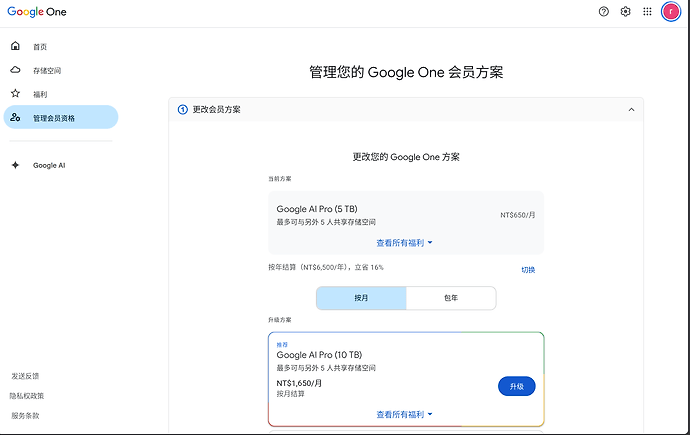The height and width of the screenshot is (435, 690).
Task: Select the 按月 billing option
Action: coord(361,298)
